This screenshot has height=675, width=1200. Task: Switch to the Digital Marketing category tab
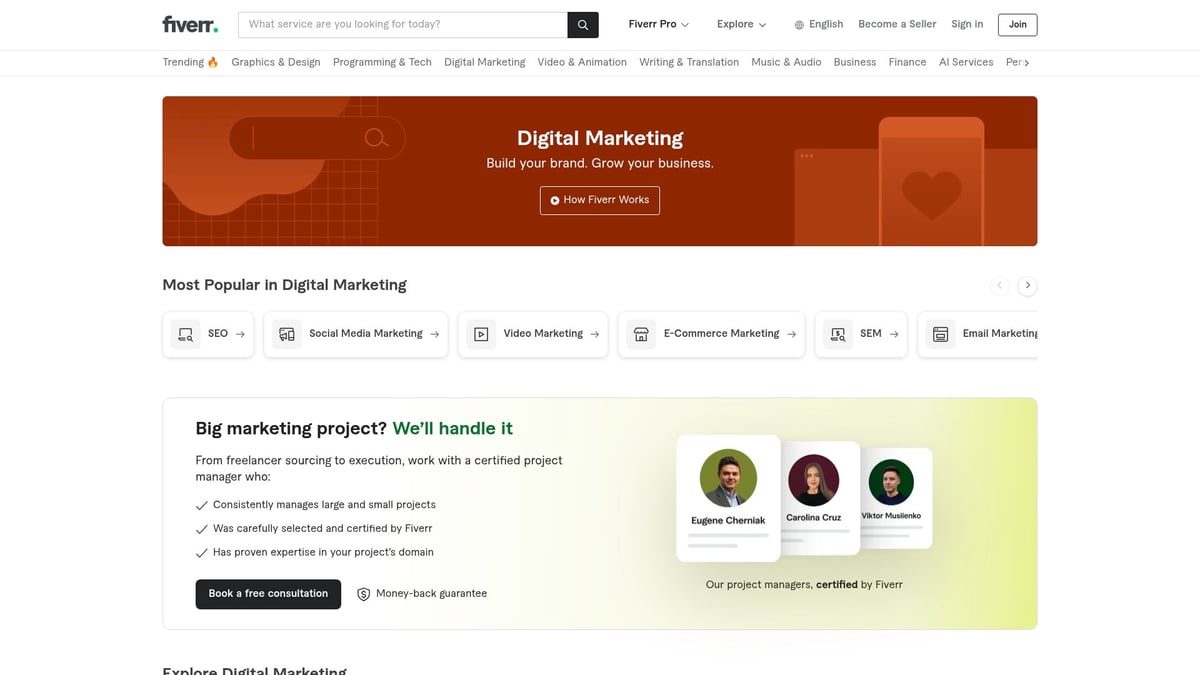[484, 61]
